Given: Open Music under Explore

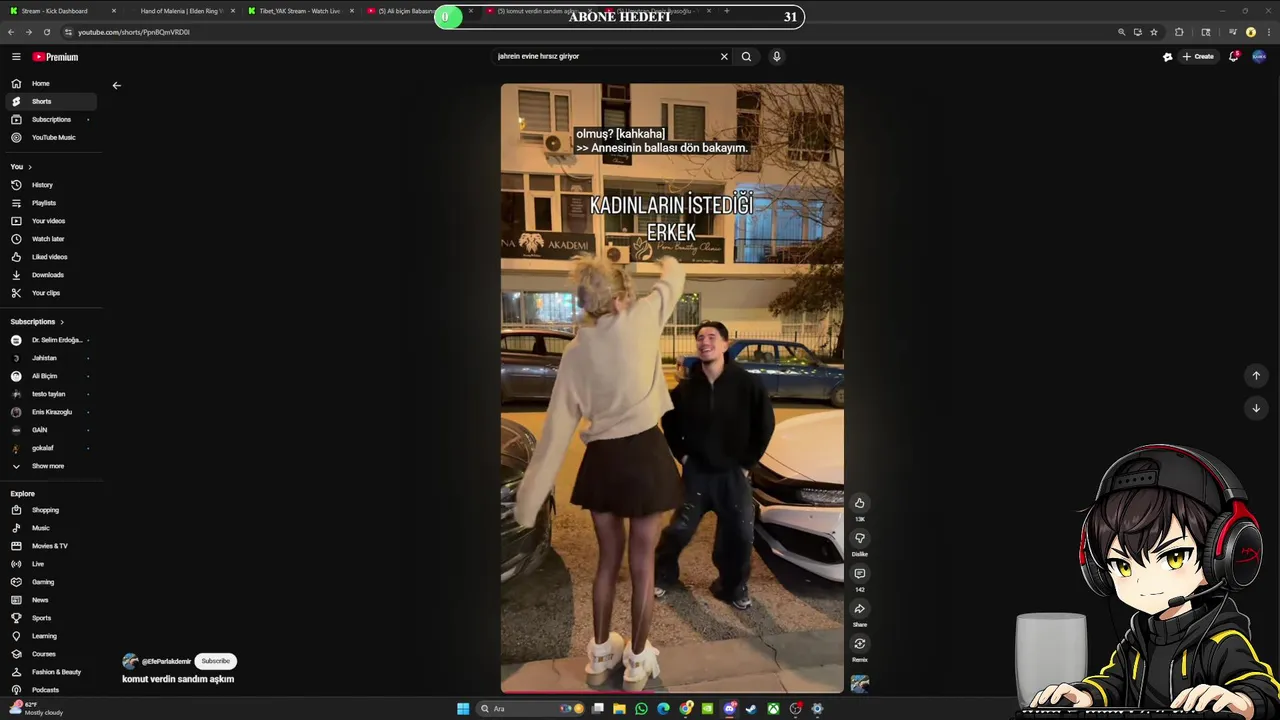Looking at the screenshot, I should pos(50,528).
